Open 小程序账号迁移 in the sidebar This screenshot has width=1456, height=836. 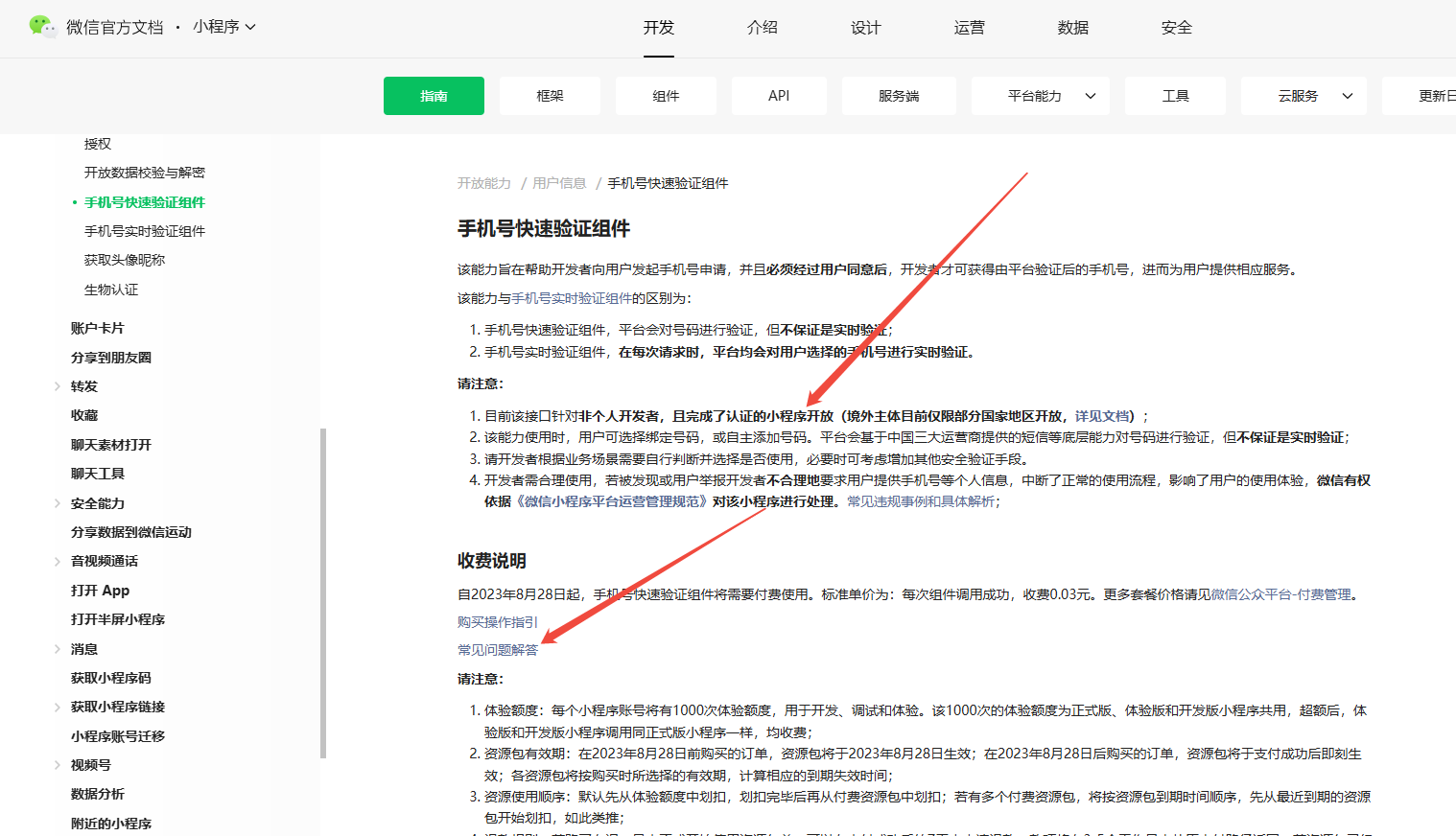click(118, 736)
